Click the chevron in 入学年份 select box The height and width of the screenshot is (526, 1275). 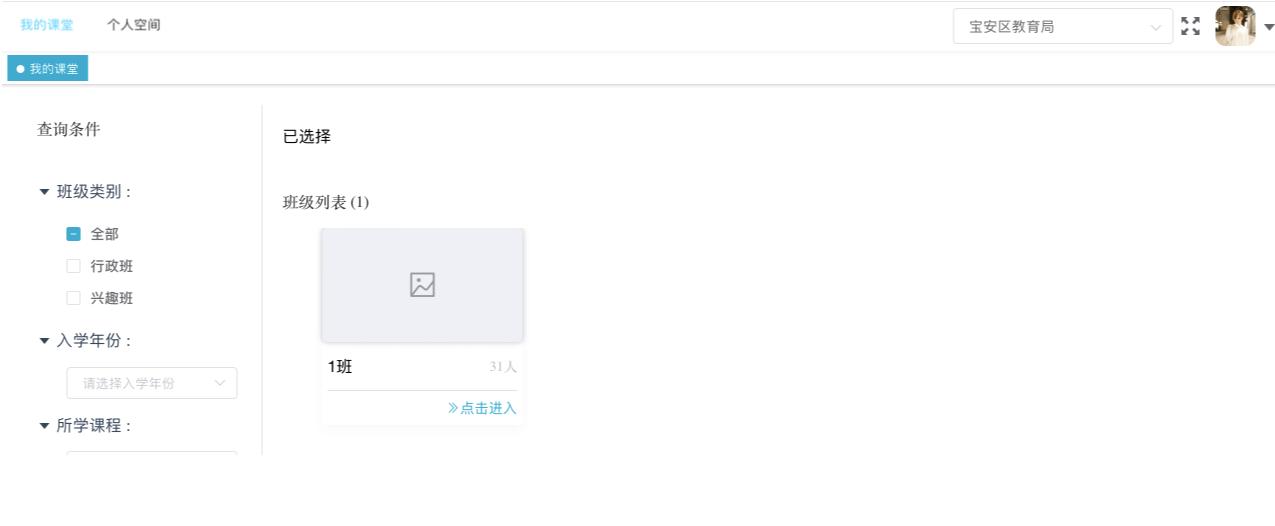point(220,383)
